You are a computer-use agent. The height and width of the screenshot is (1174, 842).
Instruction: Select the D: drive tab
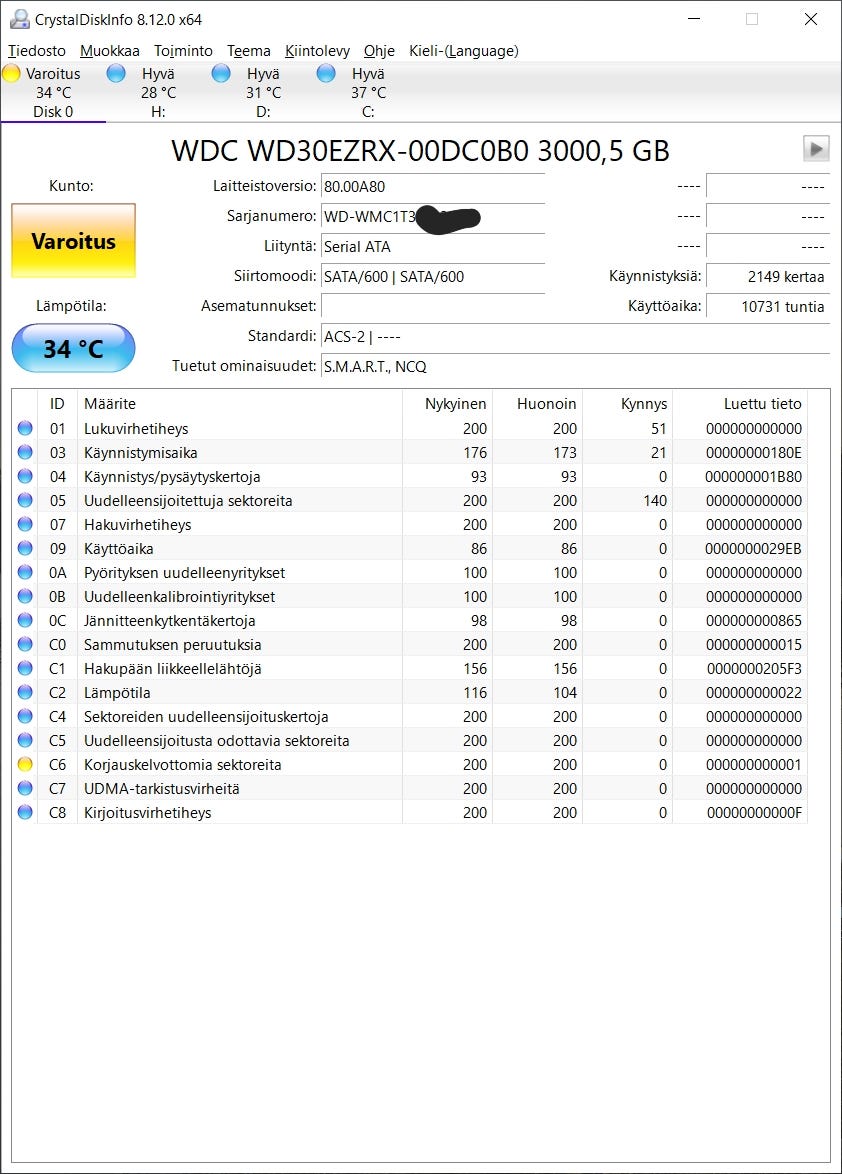263,92
